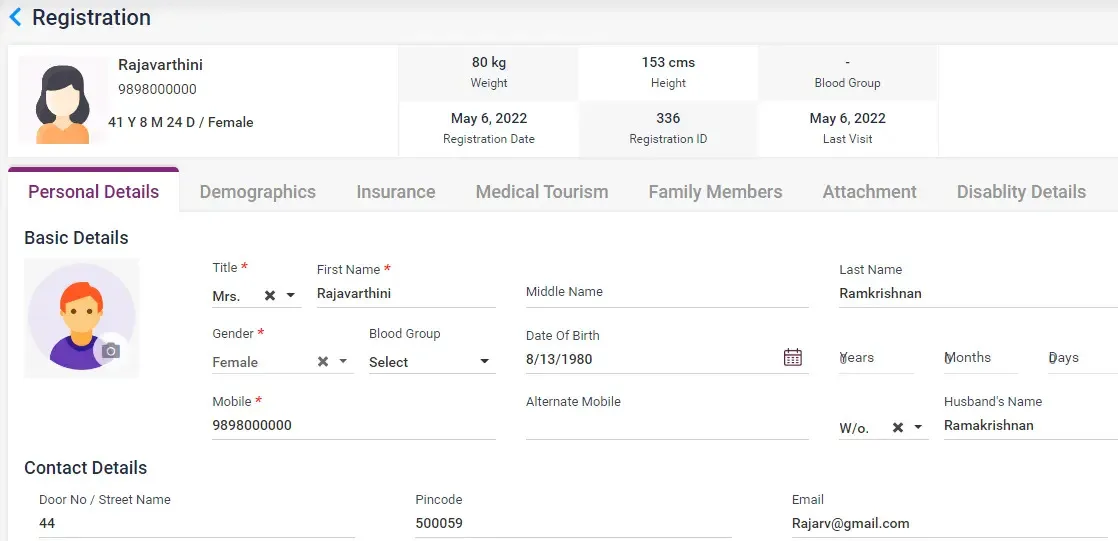This screenshot has height=541, width=1118.
Task: Focus the Middle Name field
Action: click(x=666, y=293)
